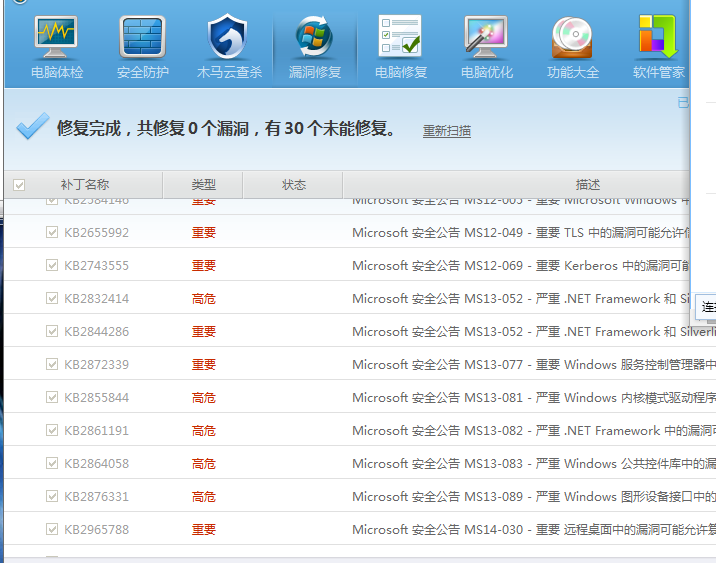Click MS12-049 TLS description text
The width and height of the screenshot is (716, 563).
(x=521, y=232)
